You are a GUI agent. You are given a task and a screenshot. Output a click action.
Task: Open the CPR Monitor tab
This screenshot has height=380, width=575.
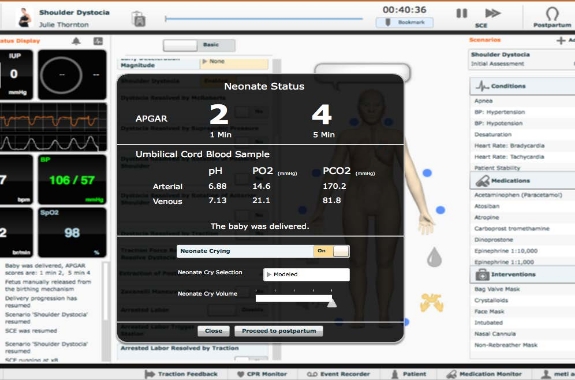(x=262, y=374)
